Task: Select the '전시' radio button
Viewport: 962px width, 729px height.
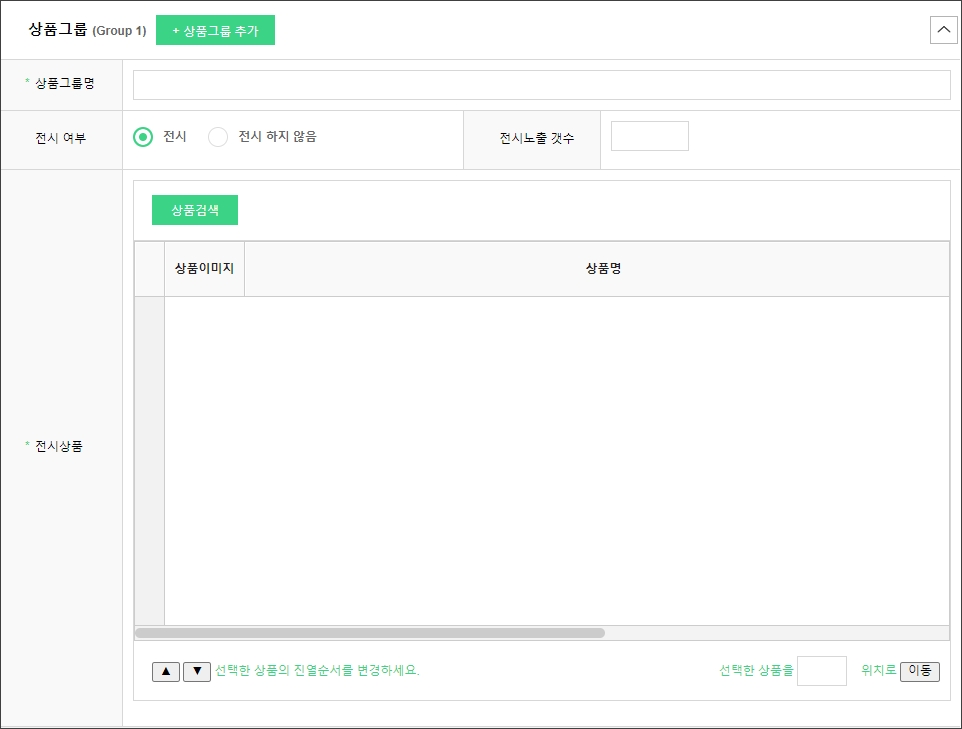Action: (x=143, y=137)
